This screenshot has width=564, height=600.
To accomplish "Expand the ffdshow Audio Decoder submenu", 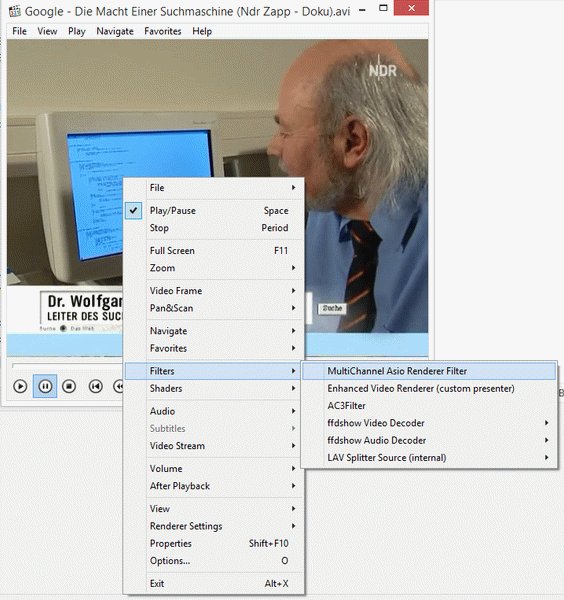I will [429, 441].
